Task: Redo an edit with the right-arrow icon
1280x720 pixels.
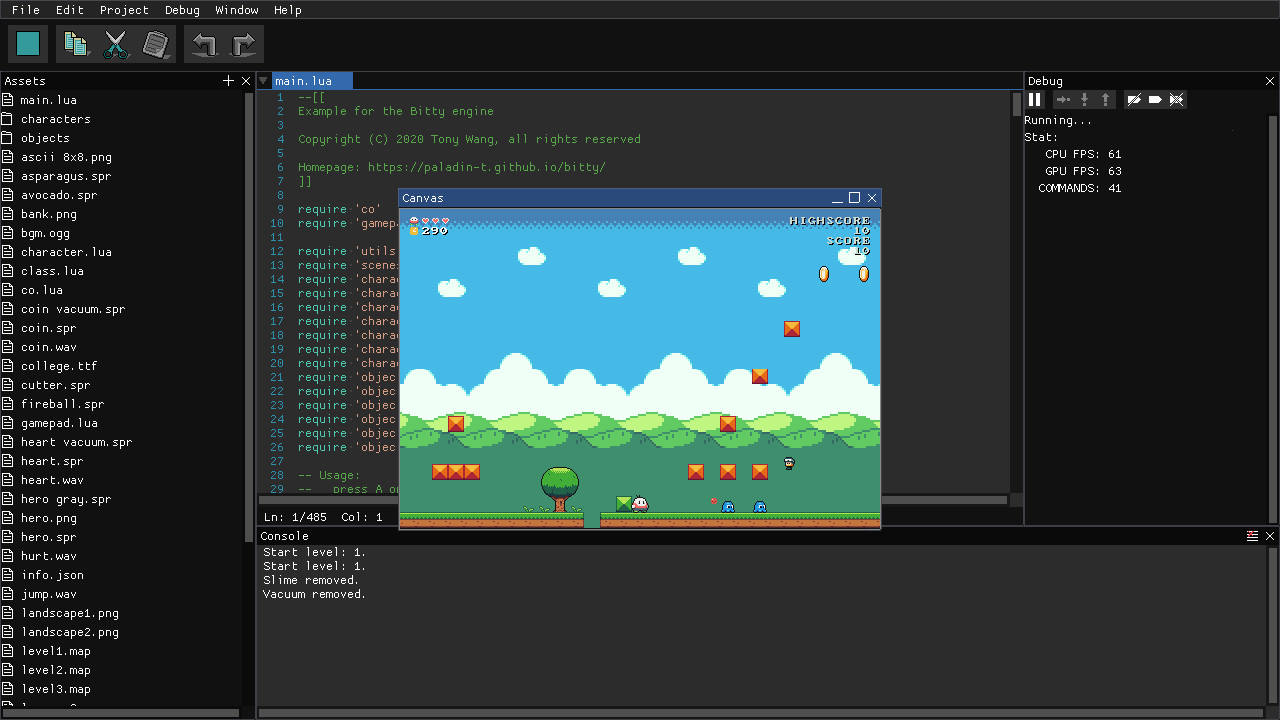Action: (243, 43)
